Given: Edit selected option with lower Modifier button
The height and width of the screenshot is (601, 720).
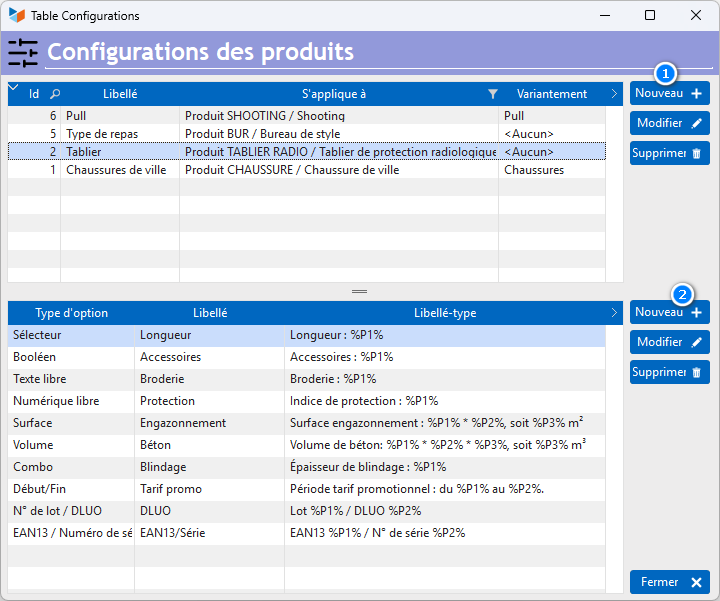Looking at the screenshot, I should 669,342.
